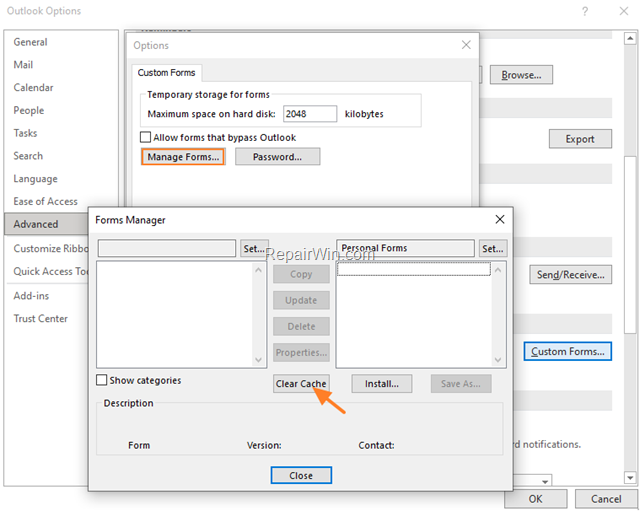The height and width of the screenshot is (511, 640).
Task: Select People in Outlook Options sidebar
Action: (29, 111)
